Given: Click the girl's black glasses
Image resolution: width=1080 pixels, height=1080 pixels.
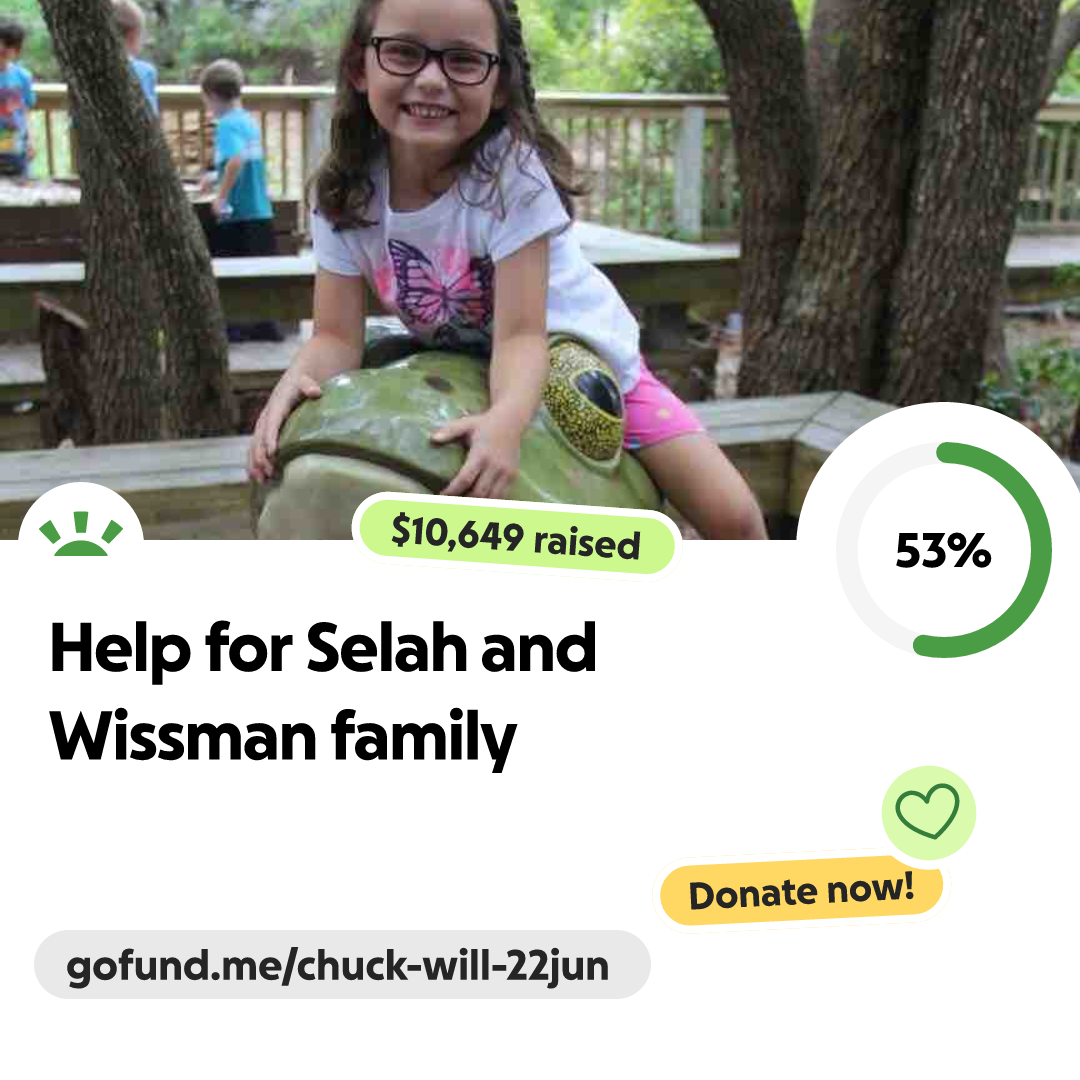Looking at the screenshot, I should (434, 59).
